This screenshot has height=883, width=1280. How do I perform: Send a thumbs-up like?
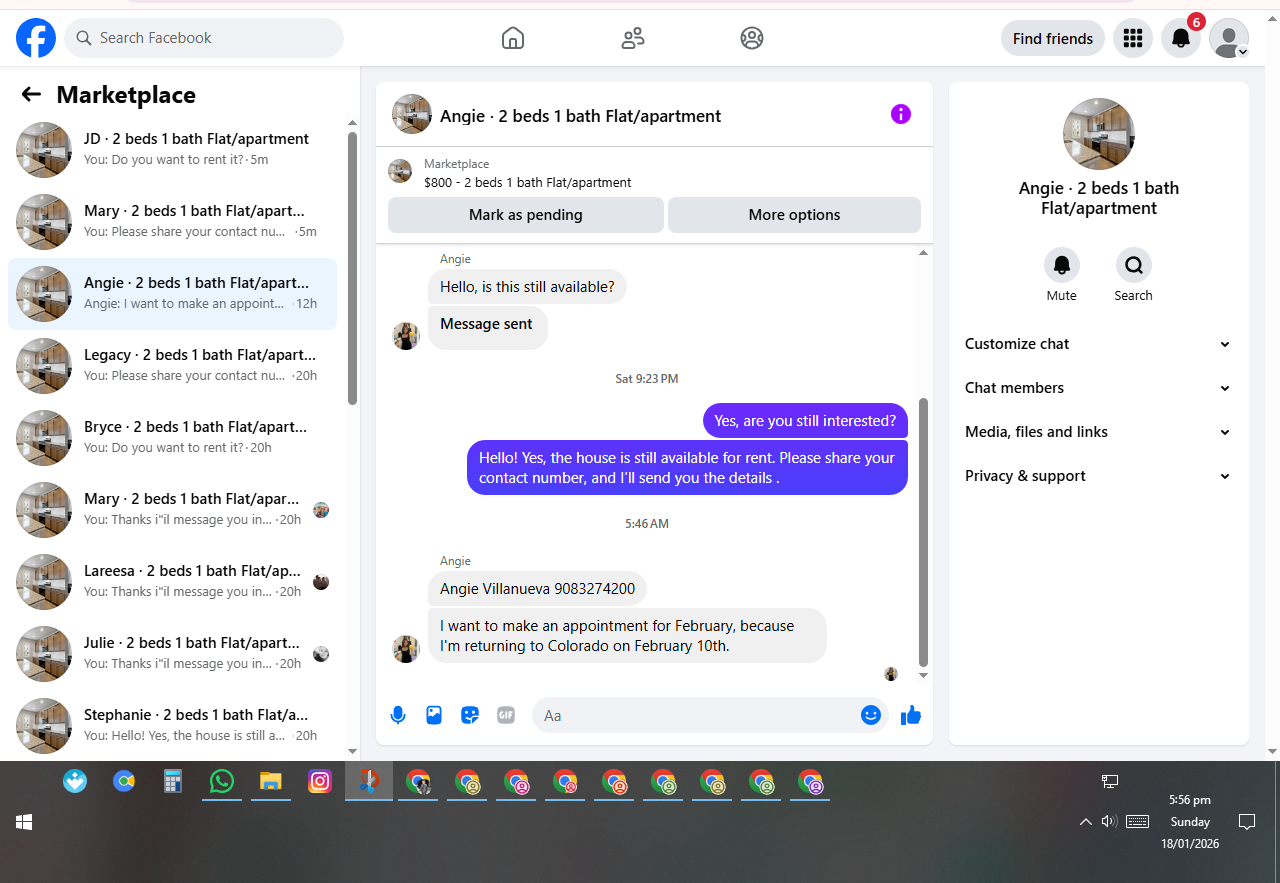coord(911,715)
